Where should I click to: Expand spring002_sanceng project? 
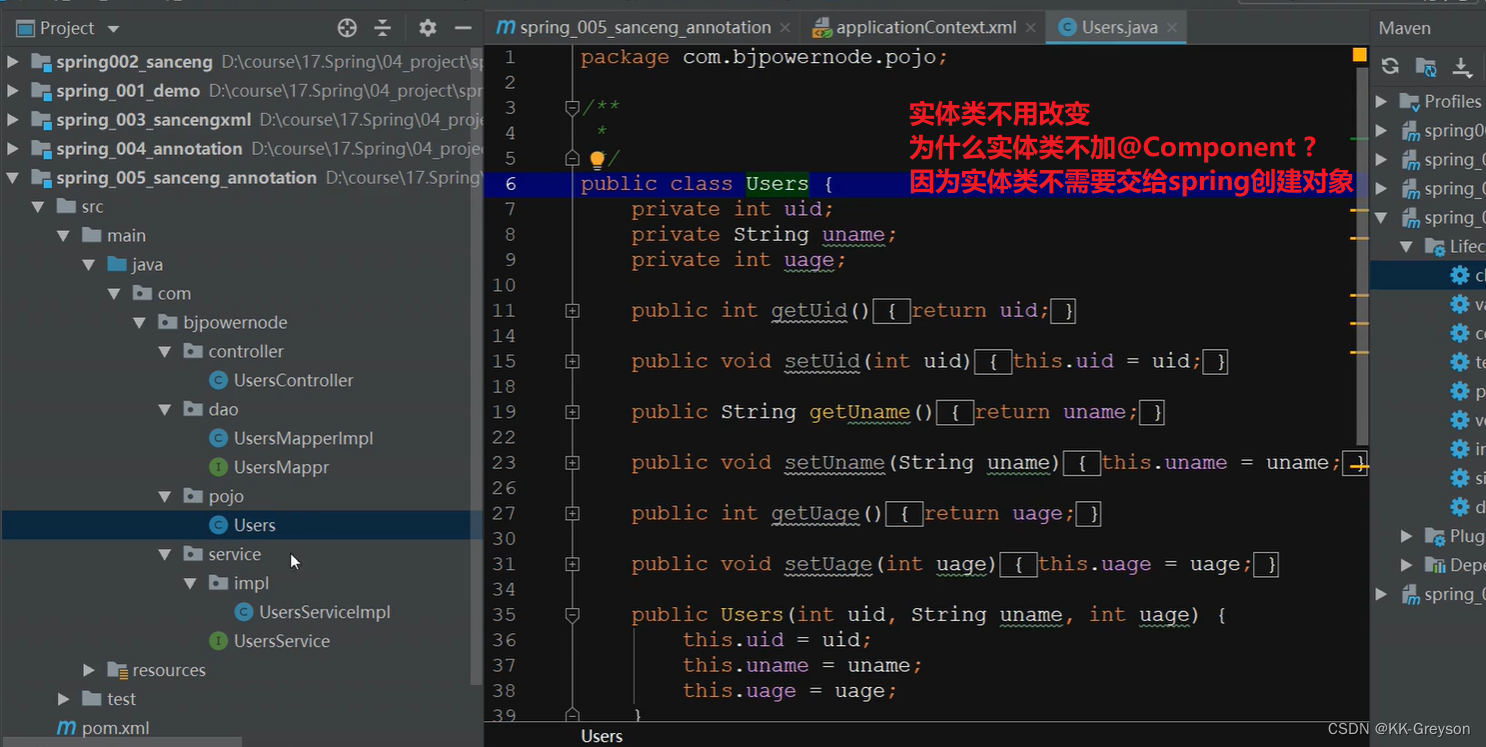(x=13, y=62)
